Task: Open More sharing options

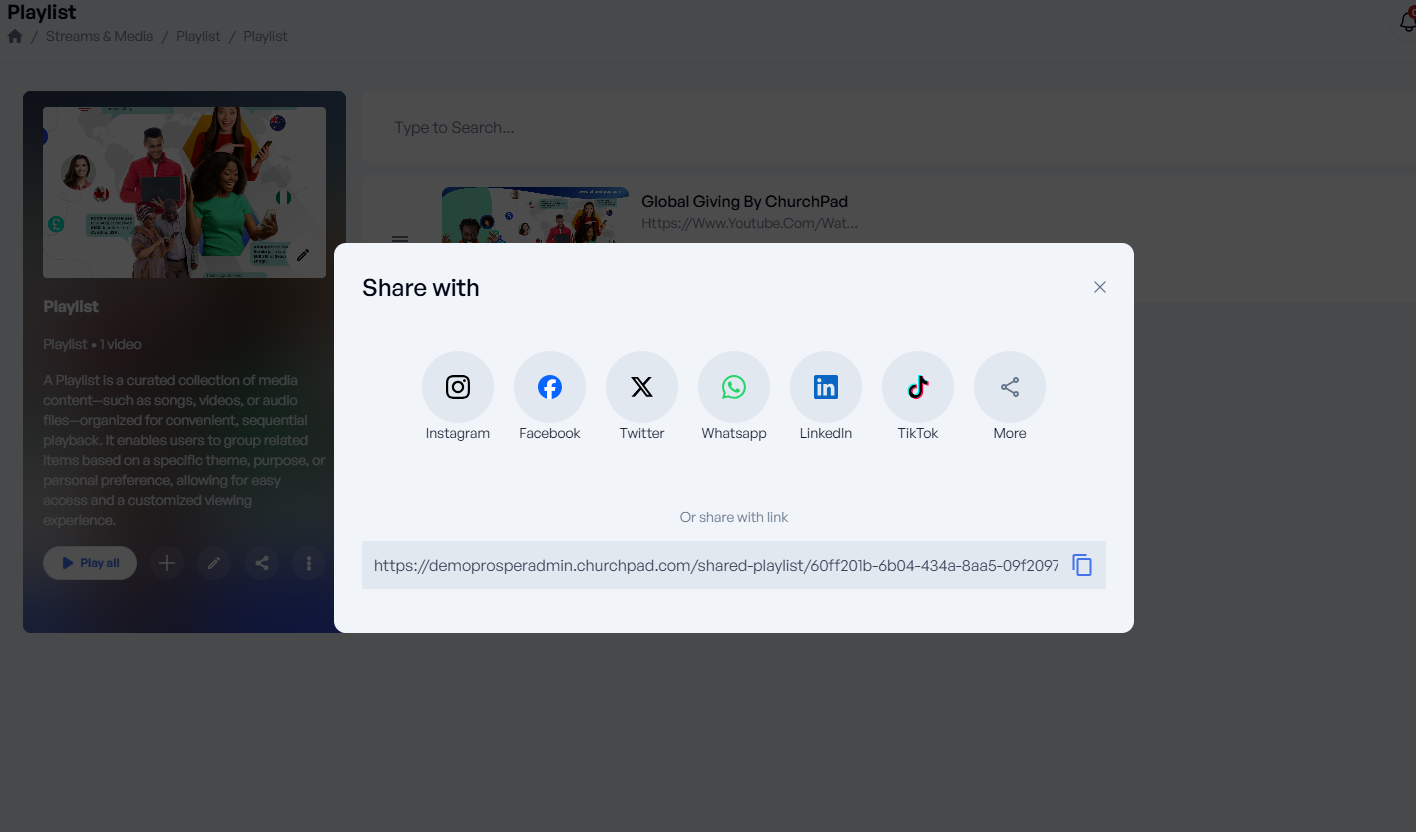Action: pos(1010,387)
